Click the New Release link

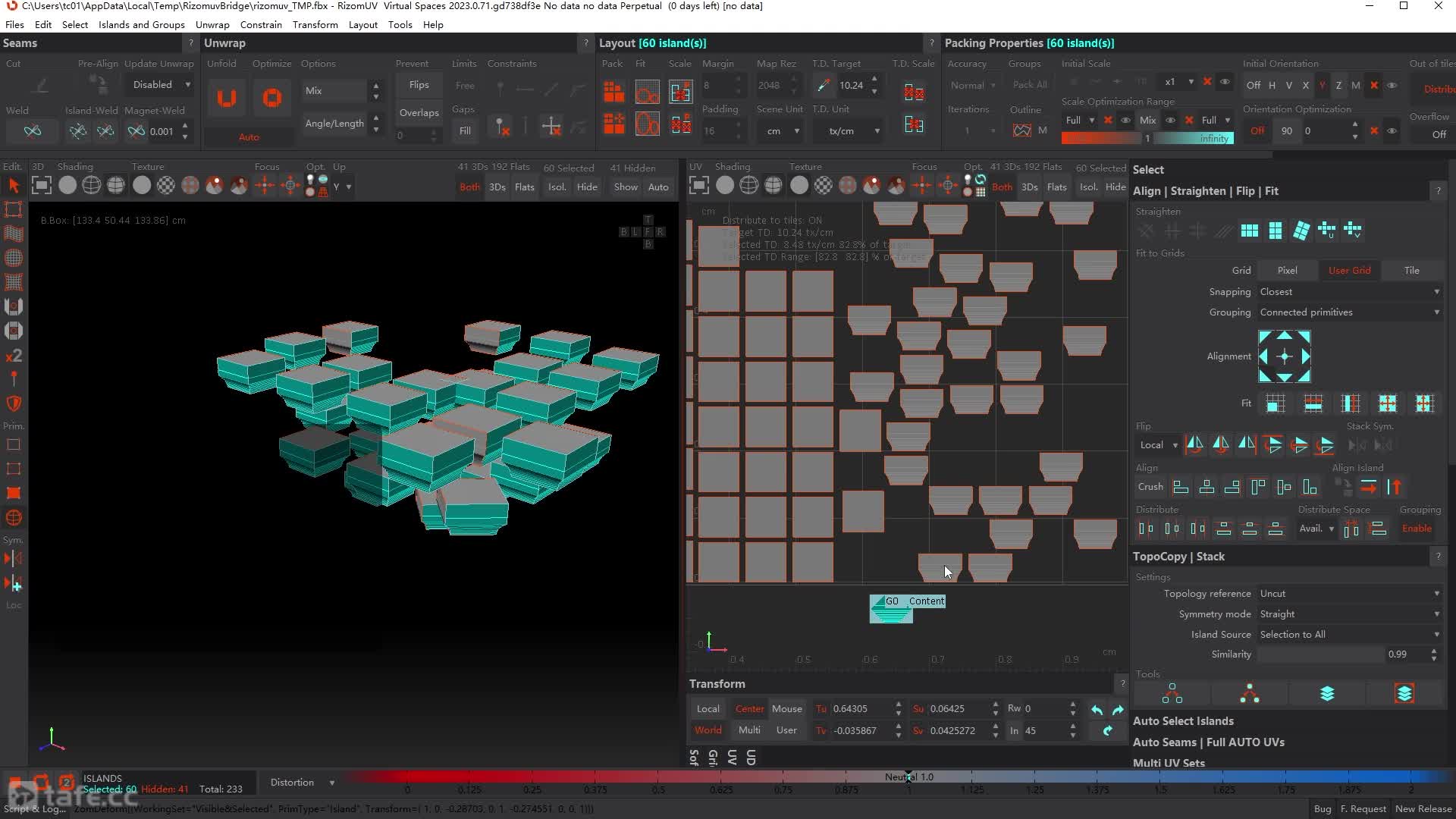pyautogui.click(x=1423, y=809)
